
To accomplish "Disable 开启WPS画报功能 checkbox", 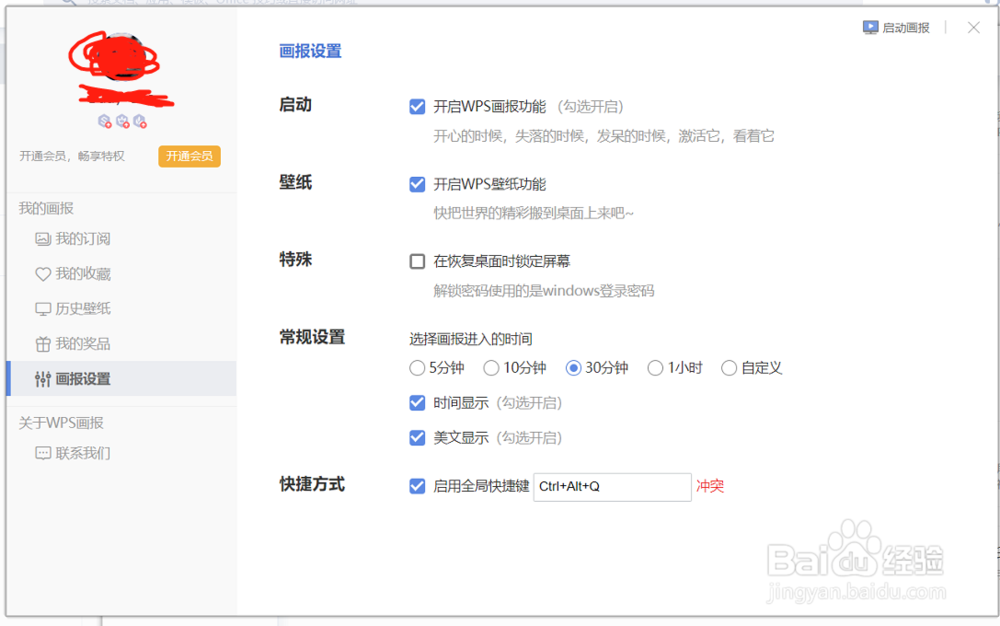I will (417, 106).
